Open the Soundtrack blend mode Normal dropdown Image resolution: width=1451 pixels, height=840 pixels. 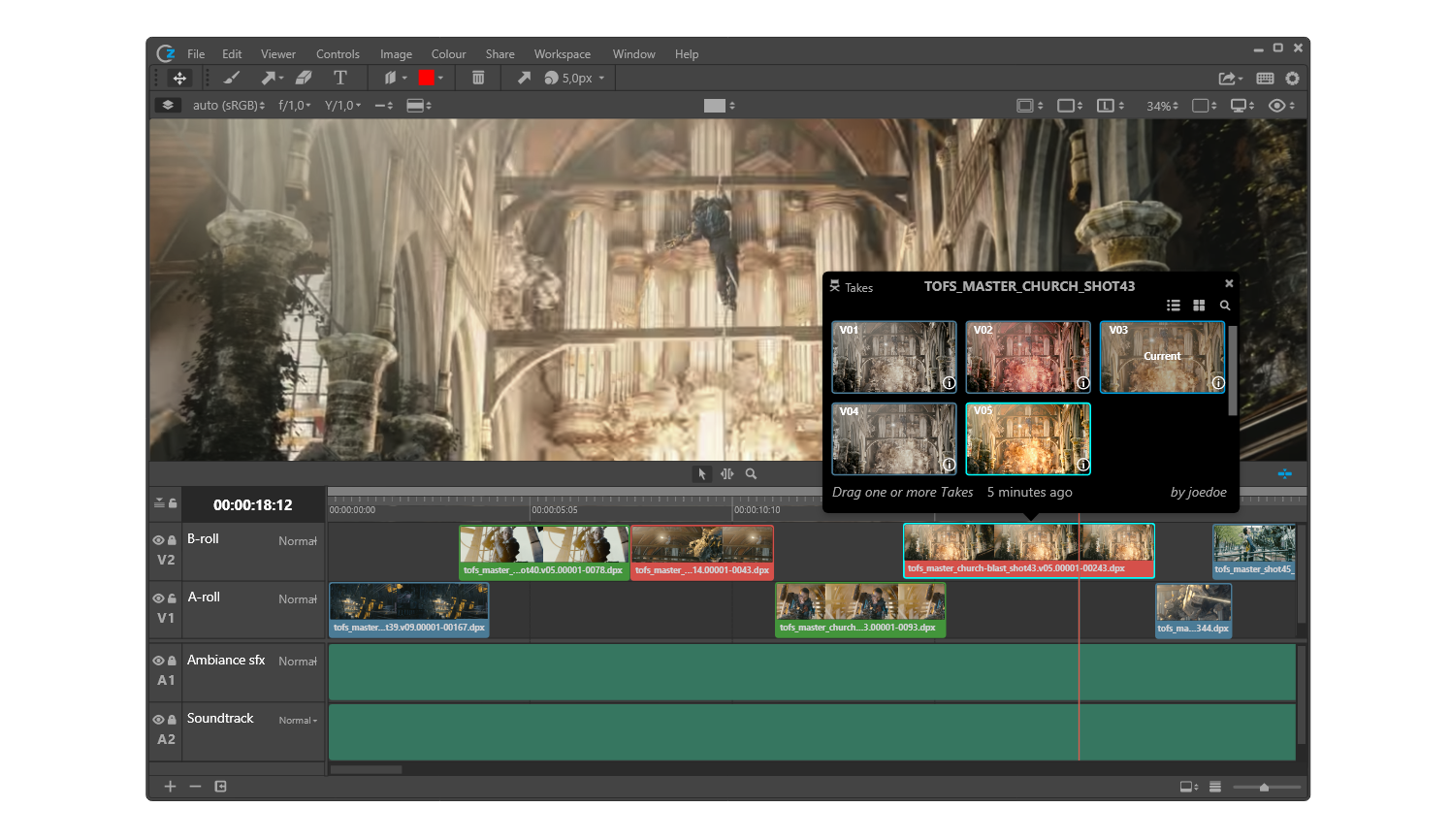pos(298,721)
